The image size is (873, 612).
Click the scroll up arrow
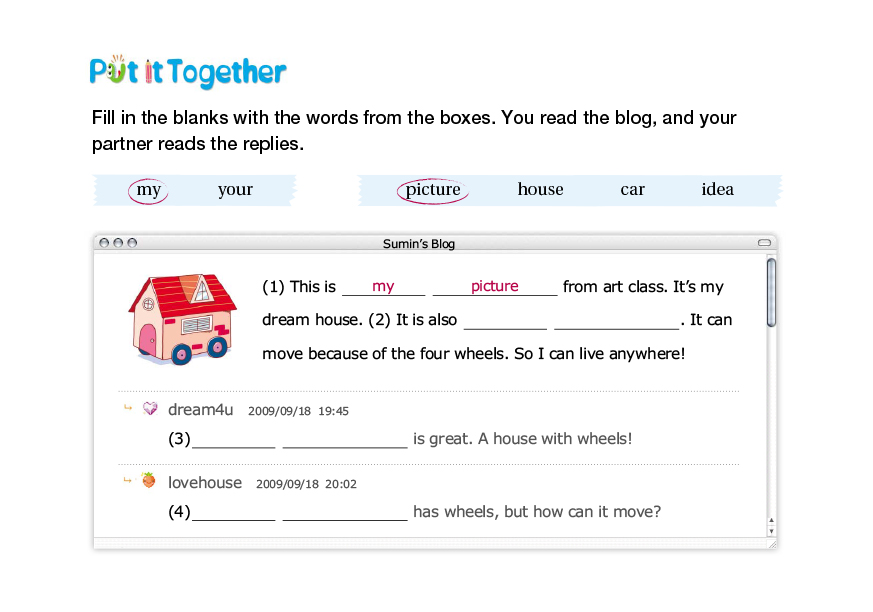[770, 520]
